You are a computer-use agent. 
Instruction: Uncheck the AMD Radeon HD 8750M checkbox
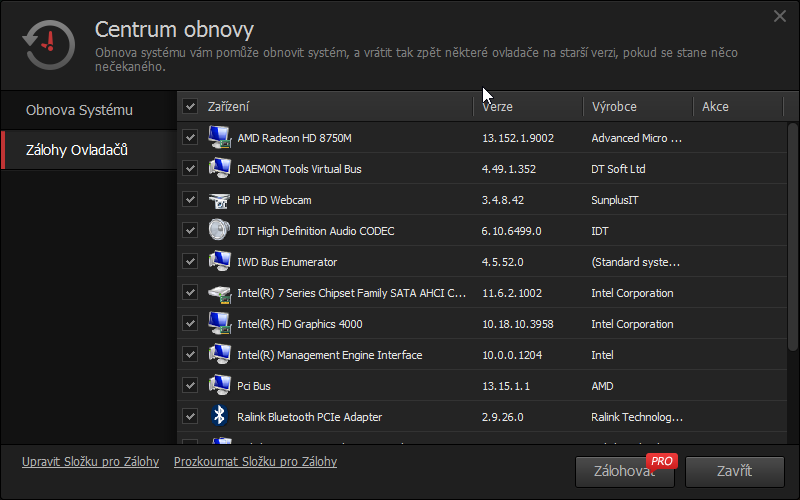[190, 138]
